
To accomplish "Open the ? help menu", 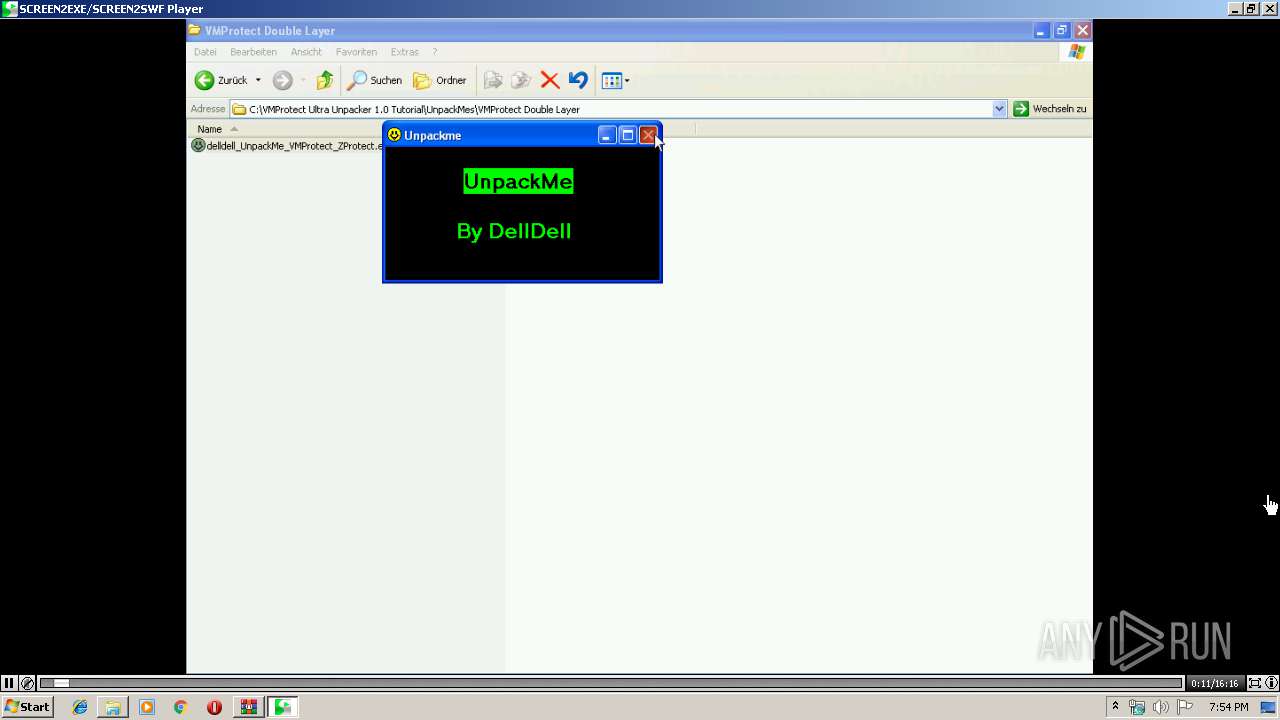I will pyautogui.click(x=435, y=52).
